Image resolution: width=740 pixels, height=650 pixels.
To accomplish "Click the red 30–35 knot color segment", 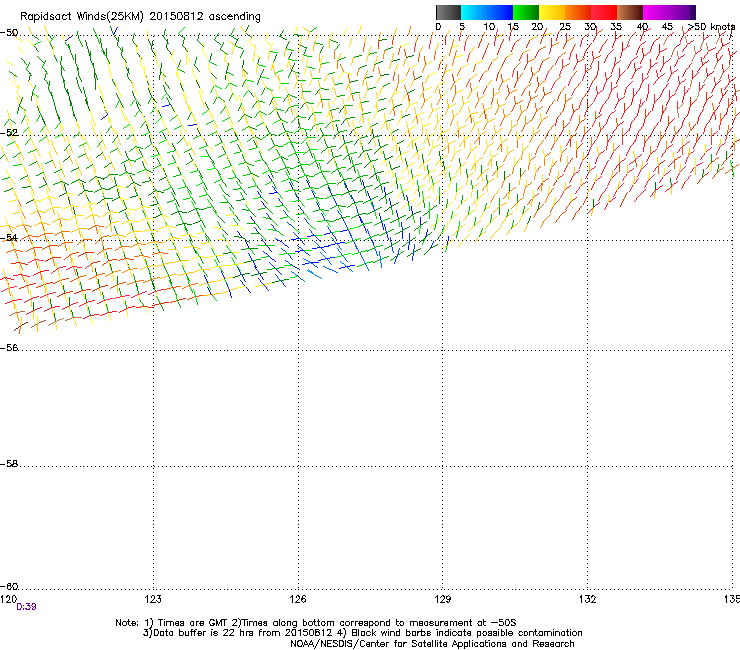I will (x=604, y=12).
